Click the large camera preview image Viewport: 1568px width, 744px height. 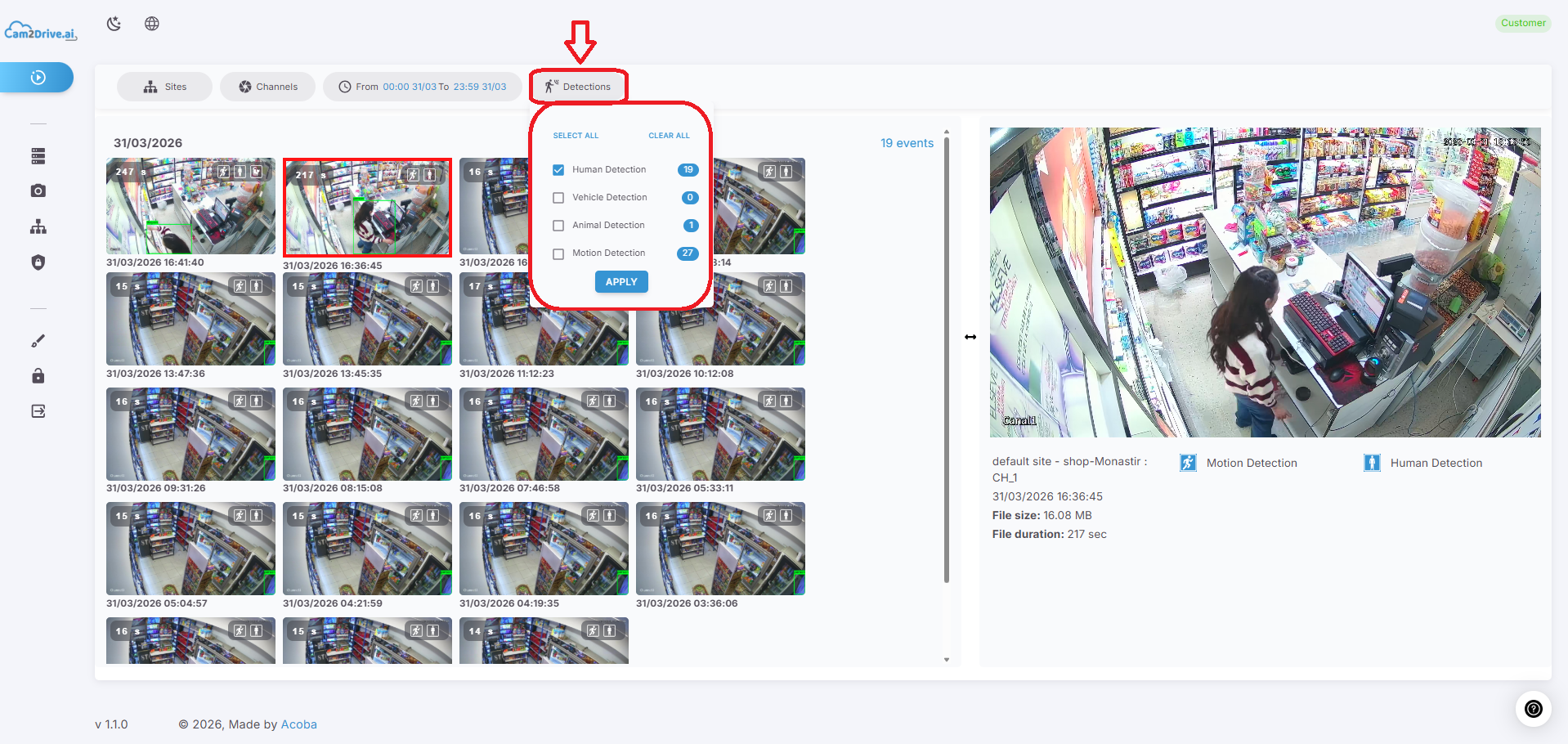tap(1266, 282)
